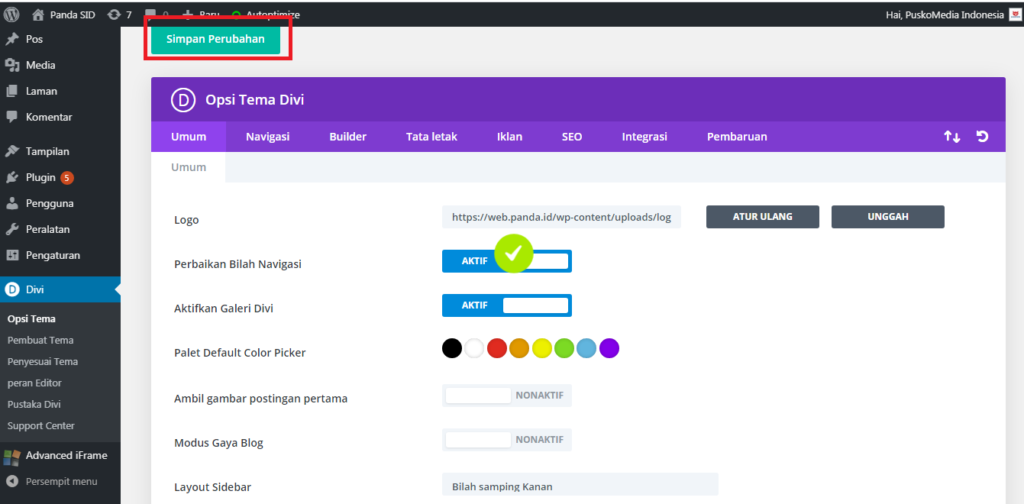Click Simpan Perubahan button
Viewport: 1024px width, 504px height.
[216, 39]
